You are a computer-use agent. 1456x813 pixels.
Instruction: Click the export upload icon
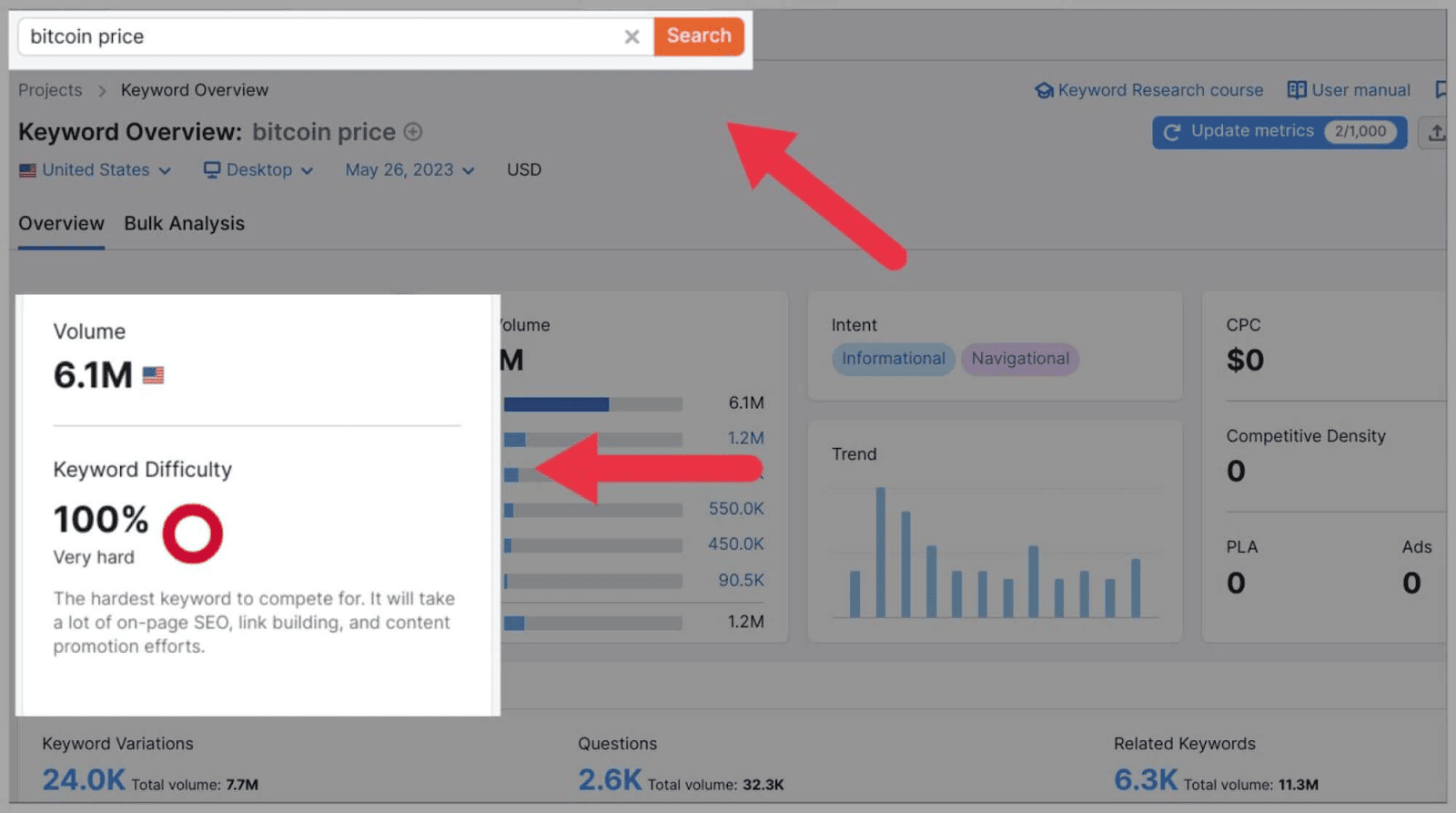click(x=1436, y=133)
